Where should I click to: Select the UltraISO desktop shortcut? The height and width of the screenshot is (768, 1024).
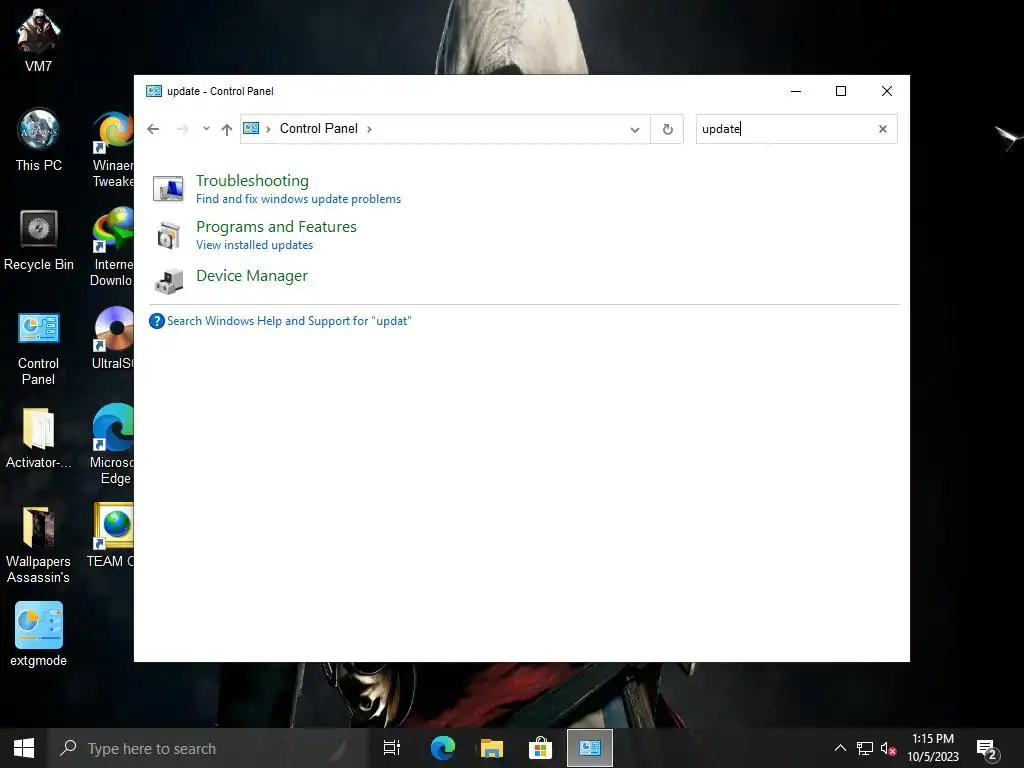(113, 338)
